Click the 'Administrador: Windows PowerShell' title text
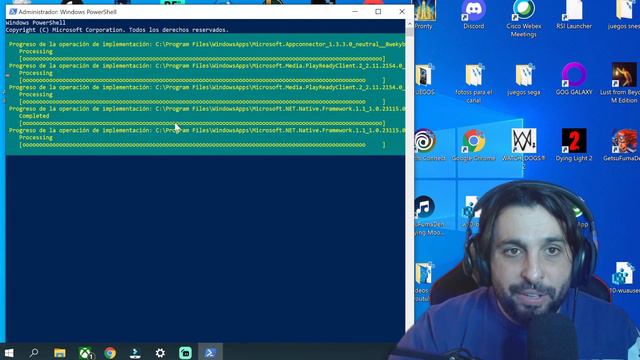The width and height of the screenshot is (640, 360). click(x=68, y=12)
